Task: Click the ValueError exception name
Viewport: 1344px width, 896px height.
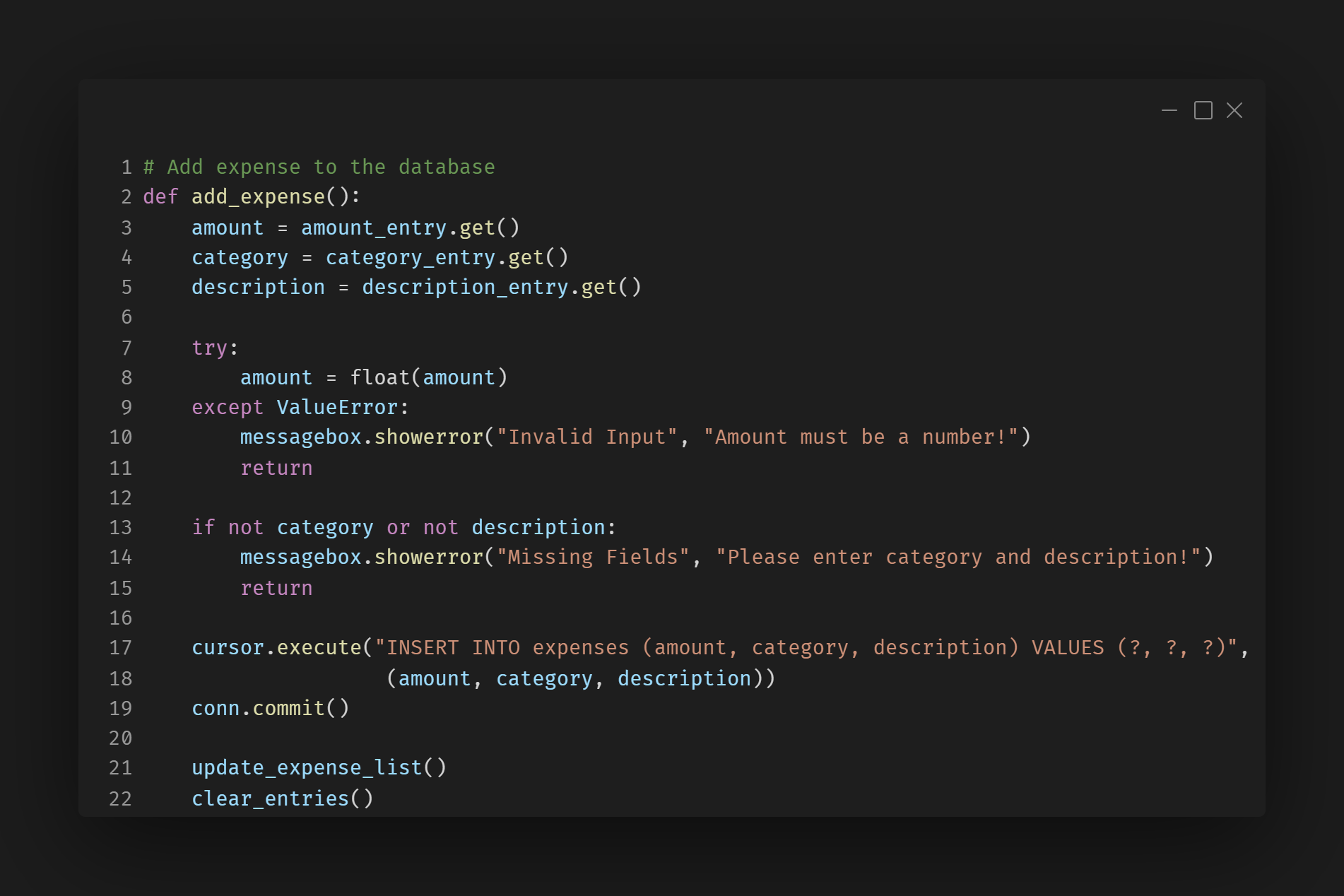Action: [337, 408]
